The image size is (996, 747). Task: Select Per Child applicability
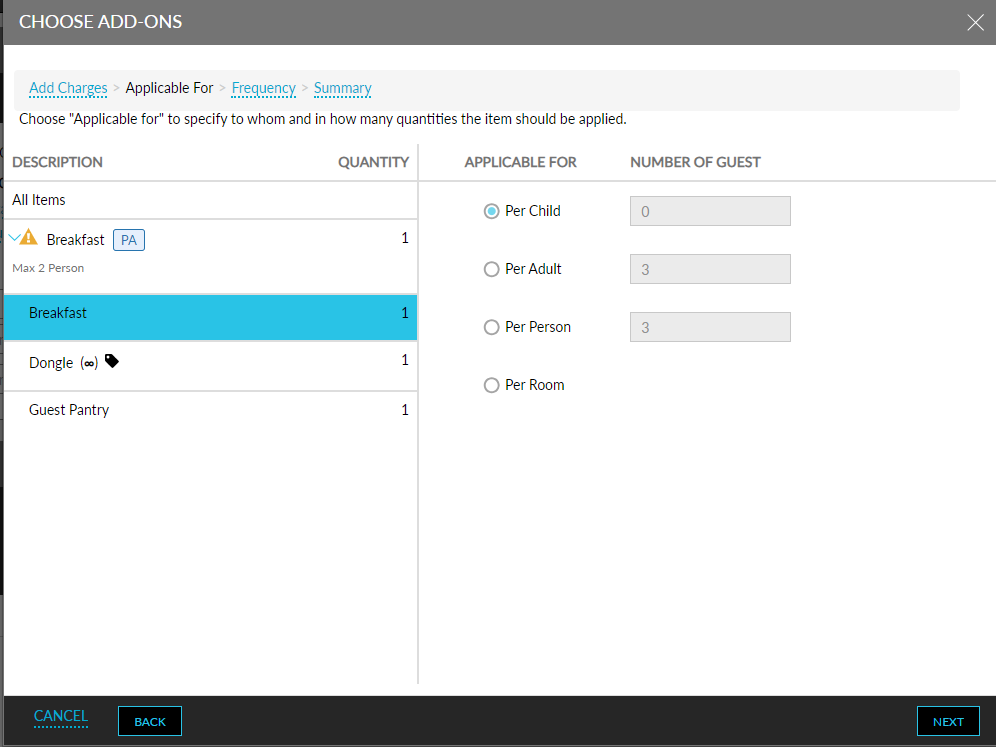(x=491, y=211)
